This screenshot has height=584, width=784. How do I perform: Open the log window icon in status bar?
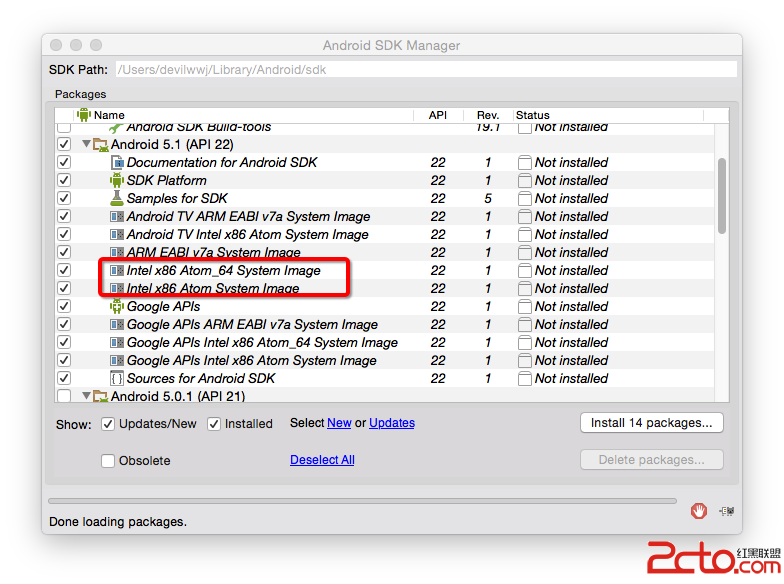coord(727,511)
